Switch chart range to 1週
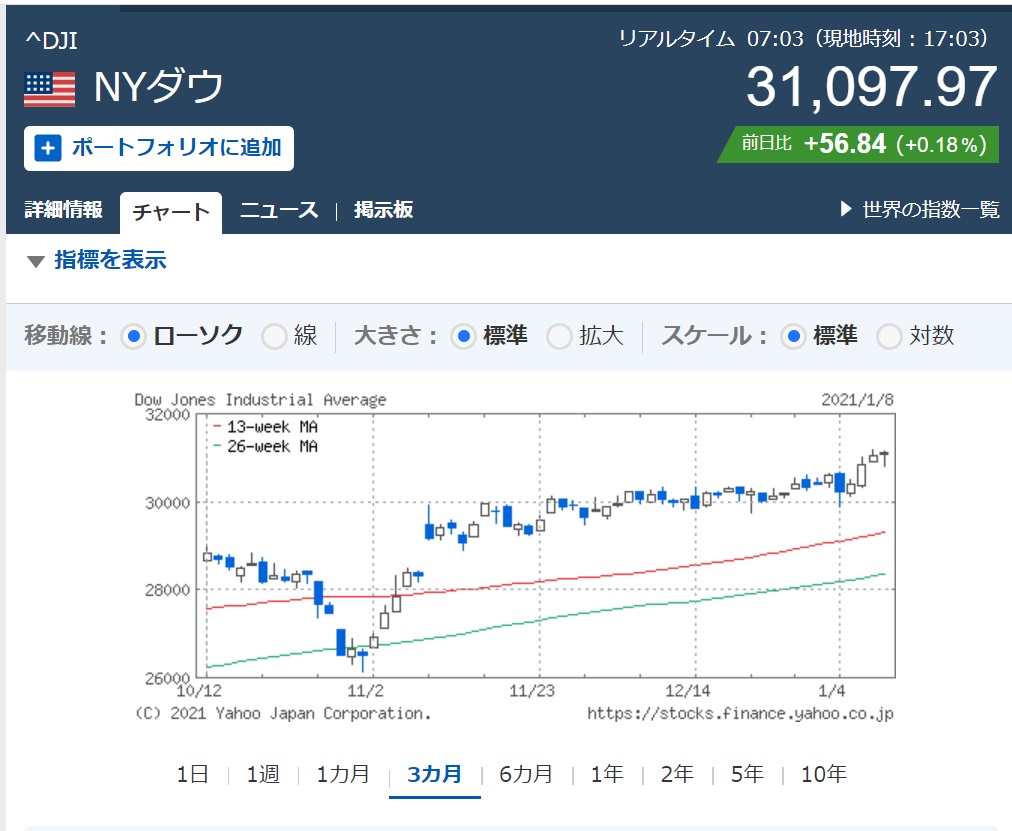This screenshot has height=831, width=1012. (x=263, y=774)
